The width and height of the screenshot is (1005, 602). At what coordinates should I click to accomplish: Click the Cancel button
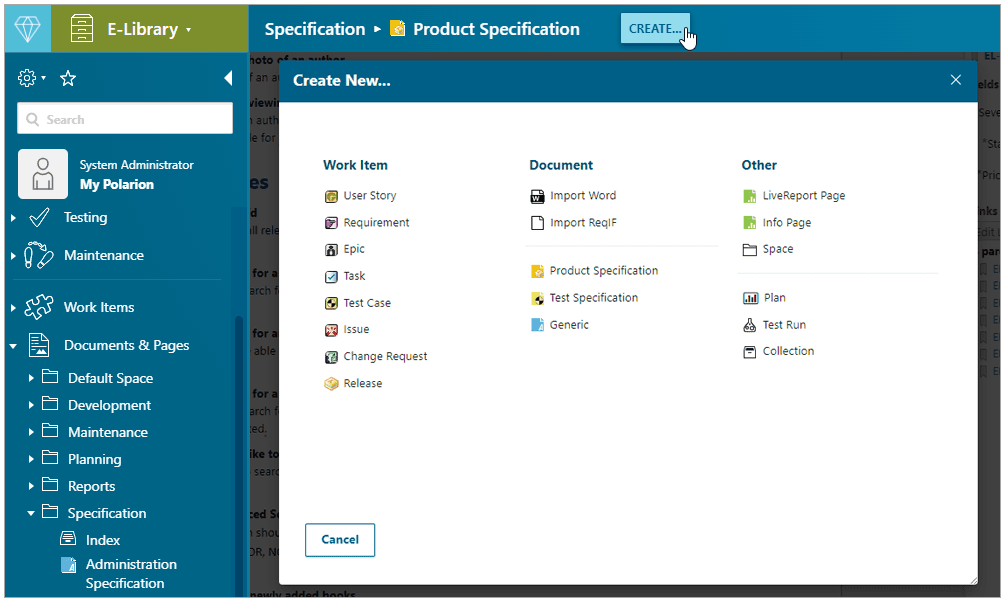point(340,540)
